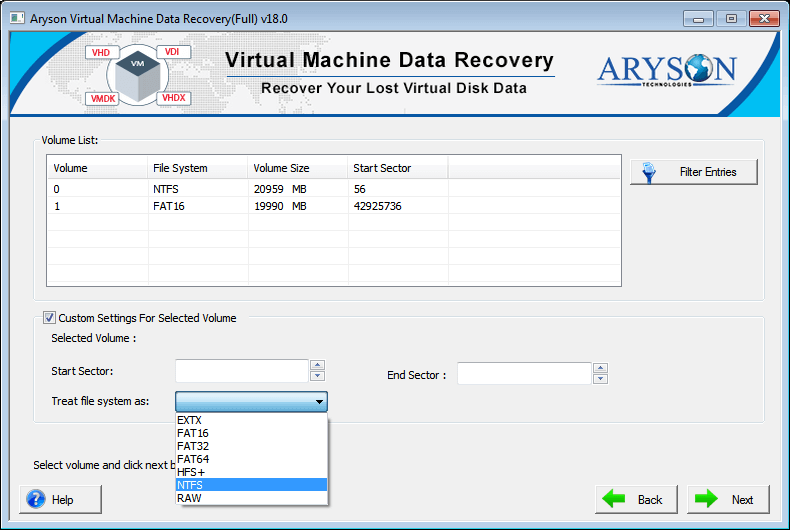Close the Aryson recovery window
The image size is (790, 530).
click(x=764, y=19)
